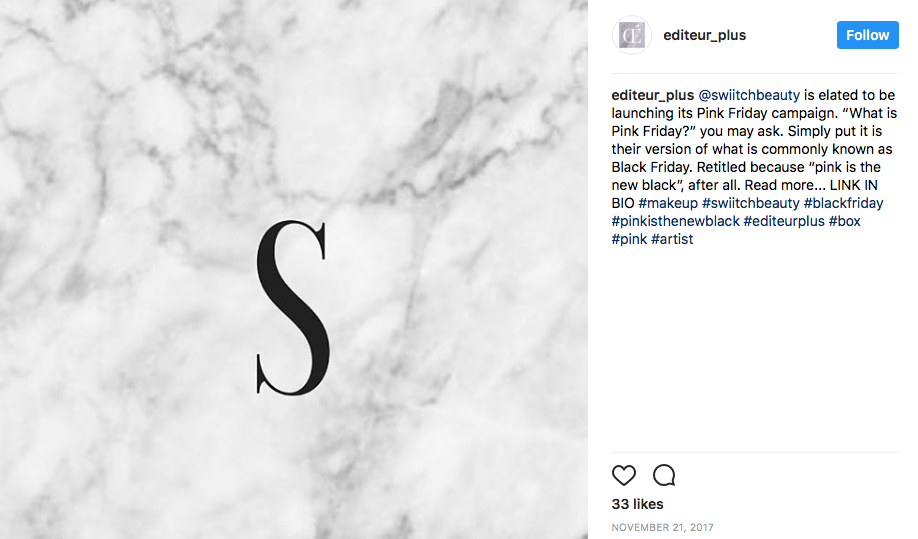918x539 pixels.
Task: Open the #blackfriday hashtag
Action: (843, 203)
